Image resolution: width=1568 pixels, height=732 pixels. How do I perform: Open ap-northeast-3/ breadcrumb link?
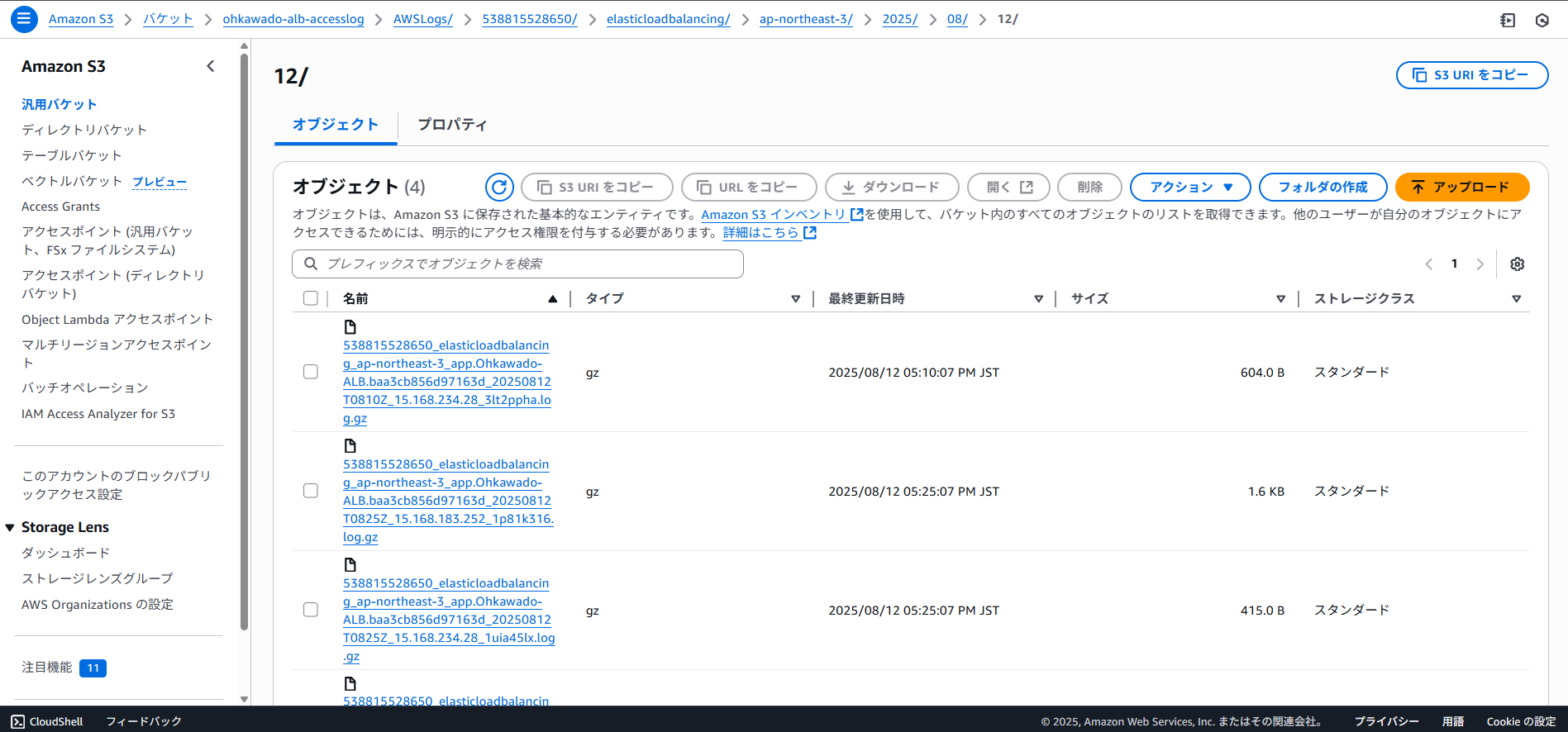click(806, 19)
